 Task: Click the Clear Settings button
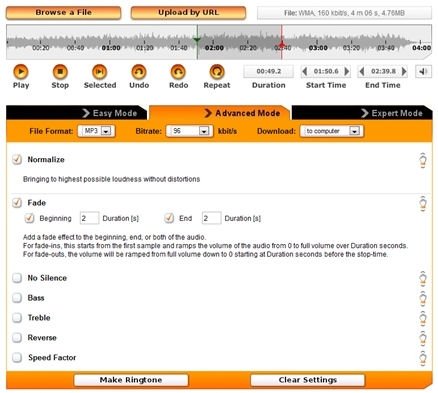[308, 380]
